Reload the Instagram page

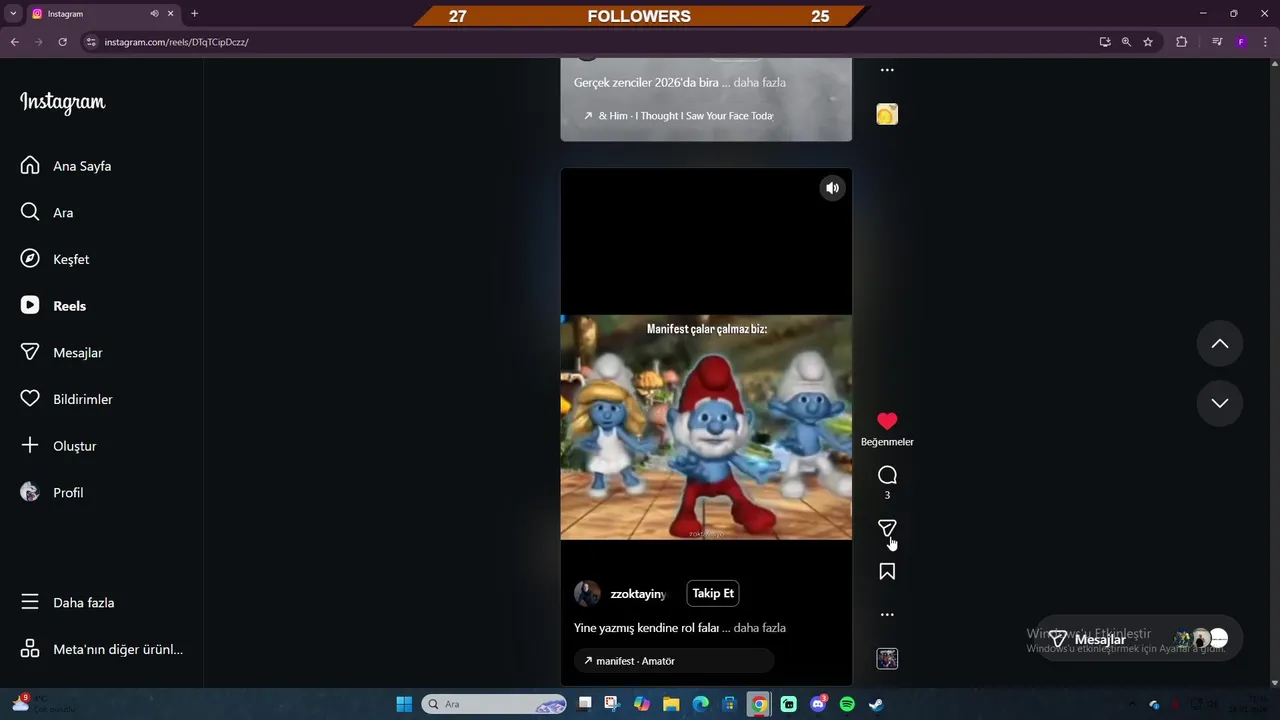(x=62, y=42)
